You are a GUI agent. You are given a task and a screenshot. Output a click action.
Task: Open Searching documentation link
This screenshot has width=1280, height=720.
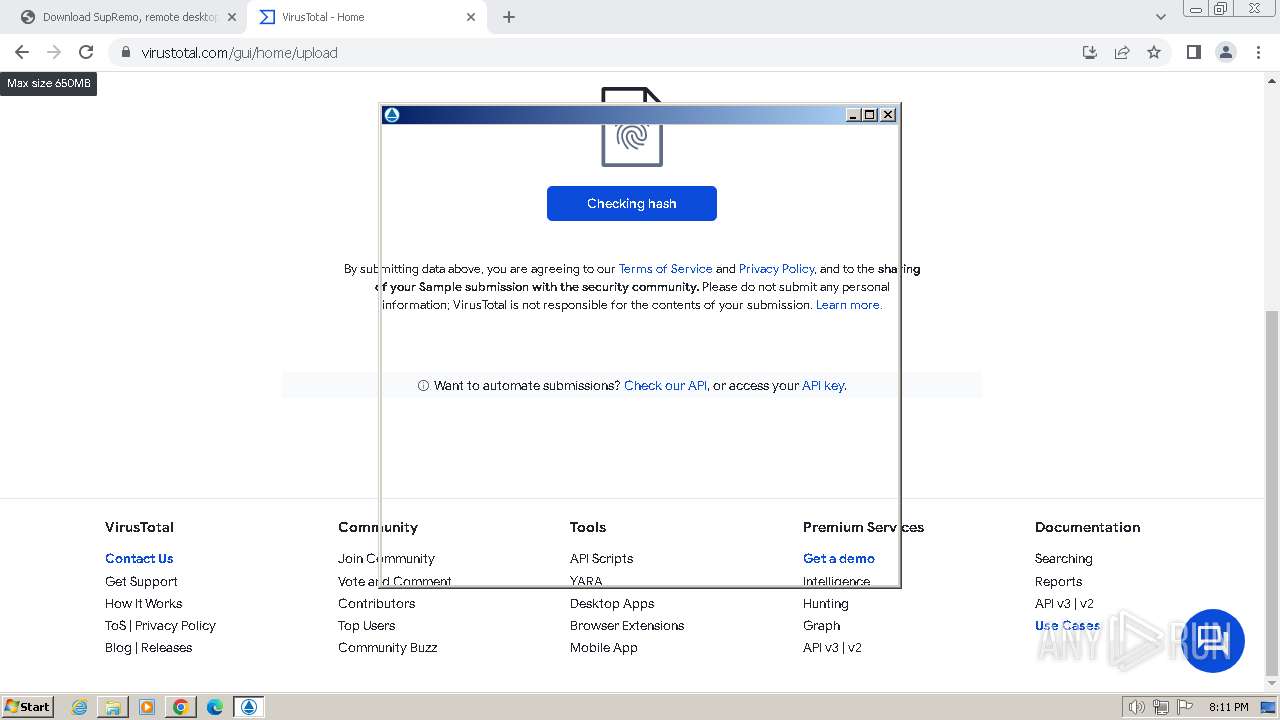click(1063, 559)
